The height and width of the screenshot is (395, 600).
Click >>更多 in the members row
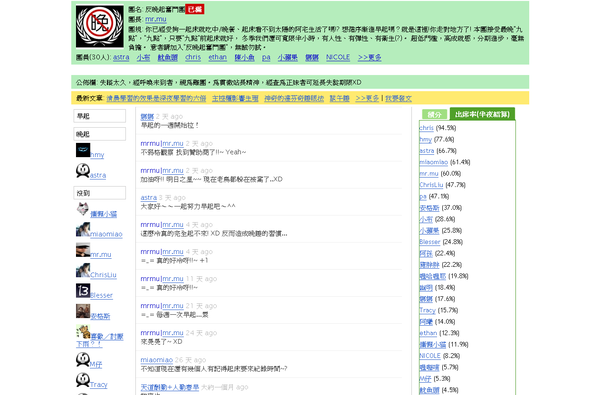point(370,57)
